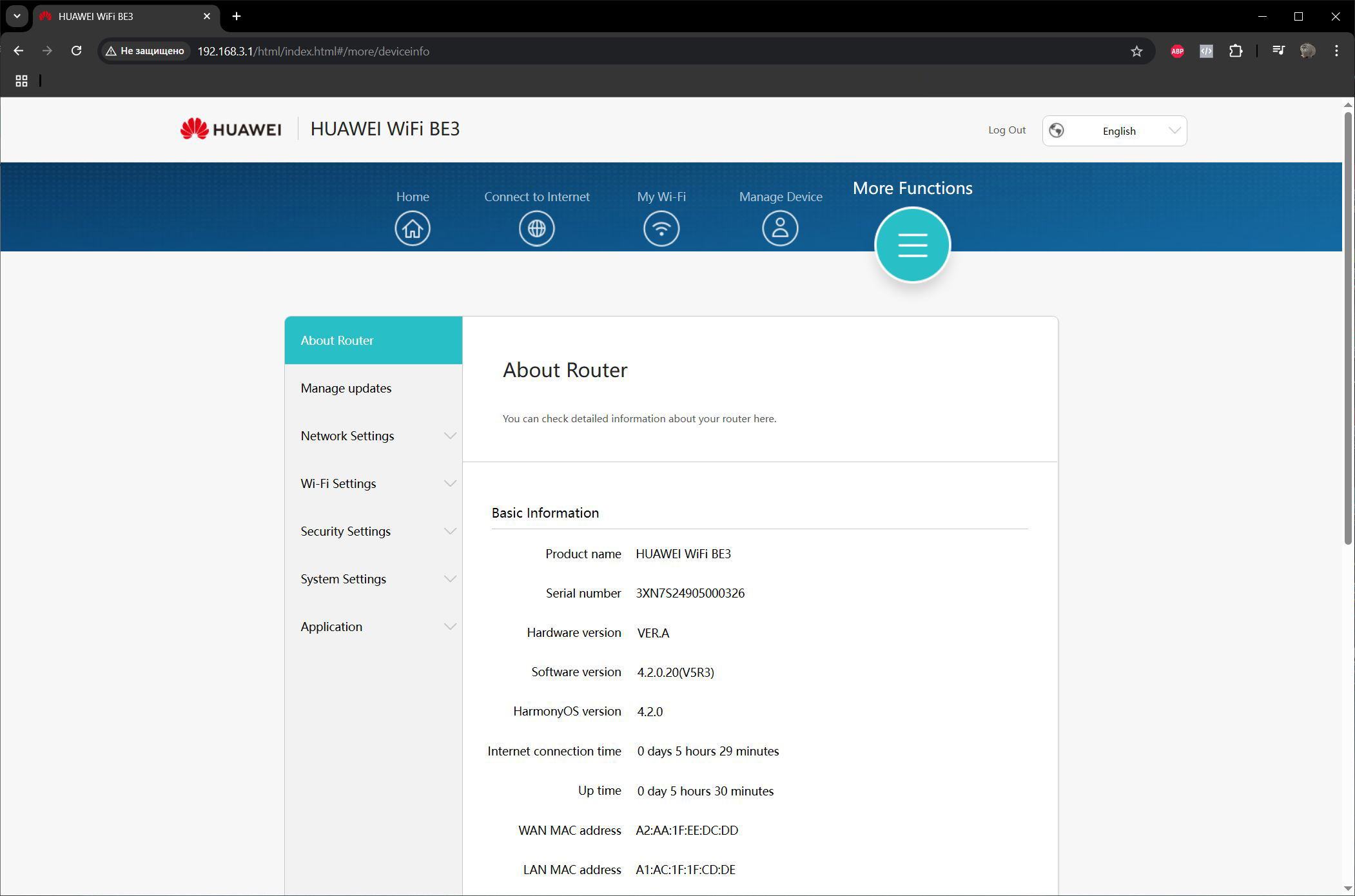Click the Manage Device label
The width and height of the screenshot is (1355, 896).
(781, 197)
